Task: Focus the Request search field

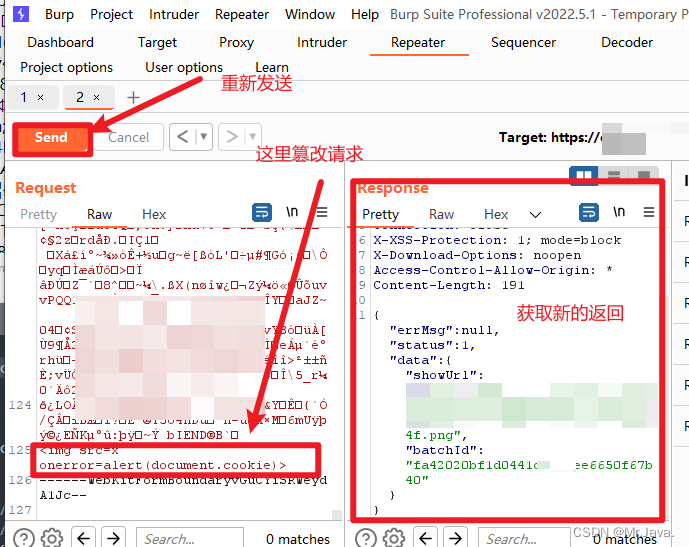Action: (190, 539)
